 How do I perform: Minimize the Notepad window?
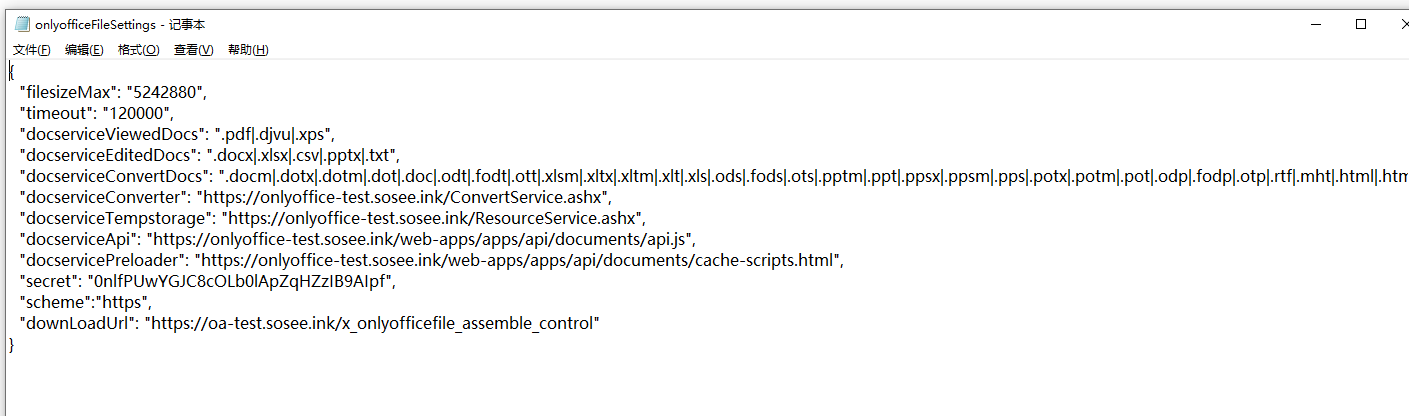[x=1314, y=24]
